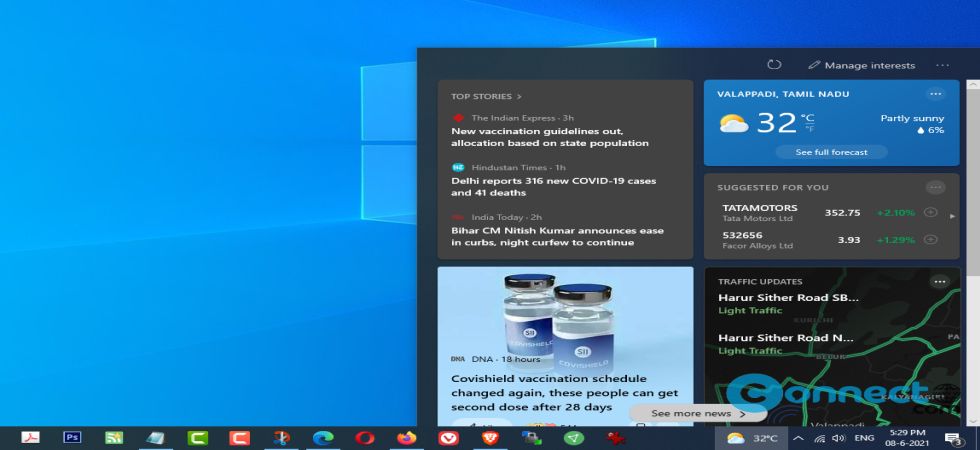Launch Firefox from the taskbar
The height and width of the screenshot is (450, 980).
406,437
